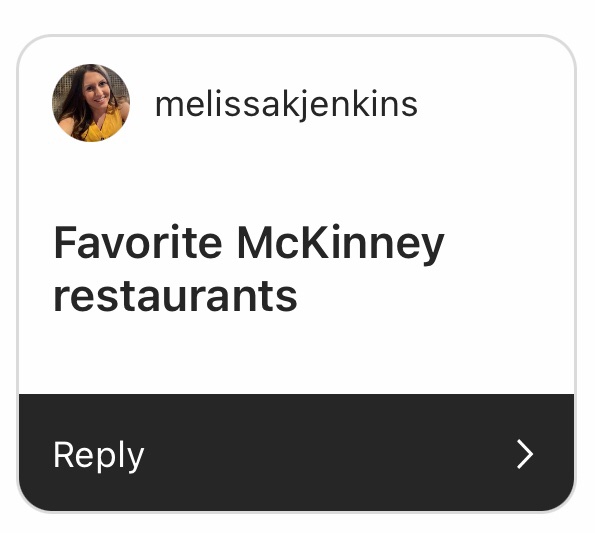Click the dark Reply bar

pyautogui.click(x=296, y=453)
